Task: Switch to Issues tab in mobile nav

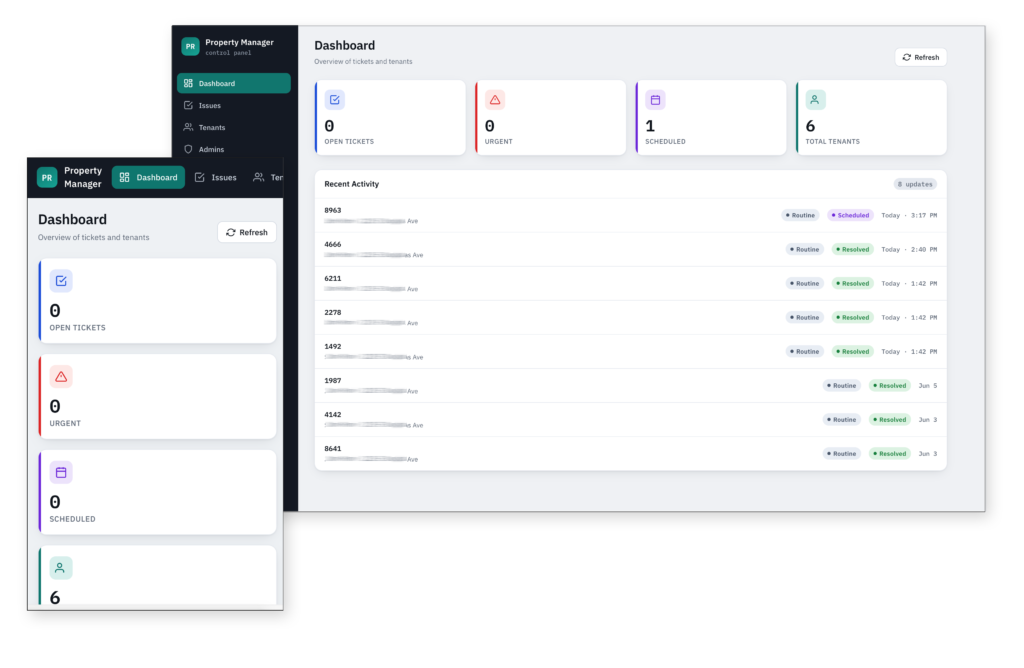Action: [x=216, y=178]
